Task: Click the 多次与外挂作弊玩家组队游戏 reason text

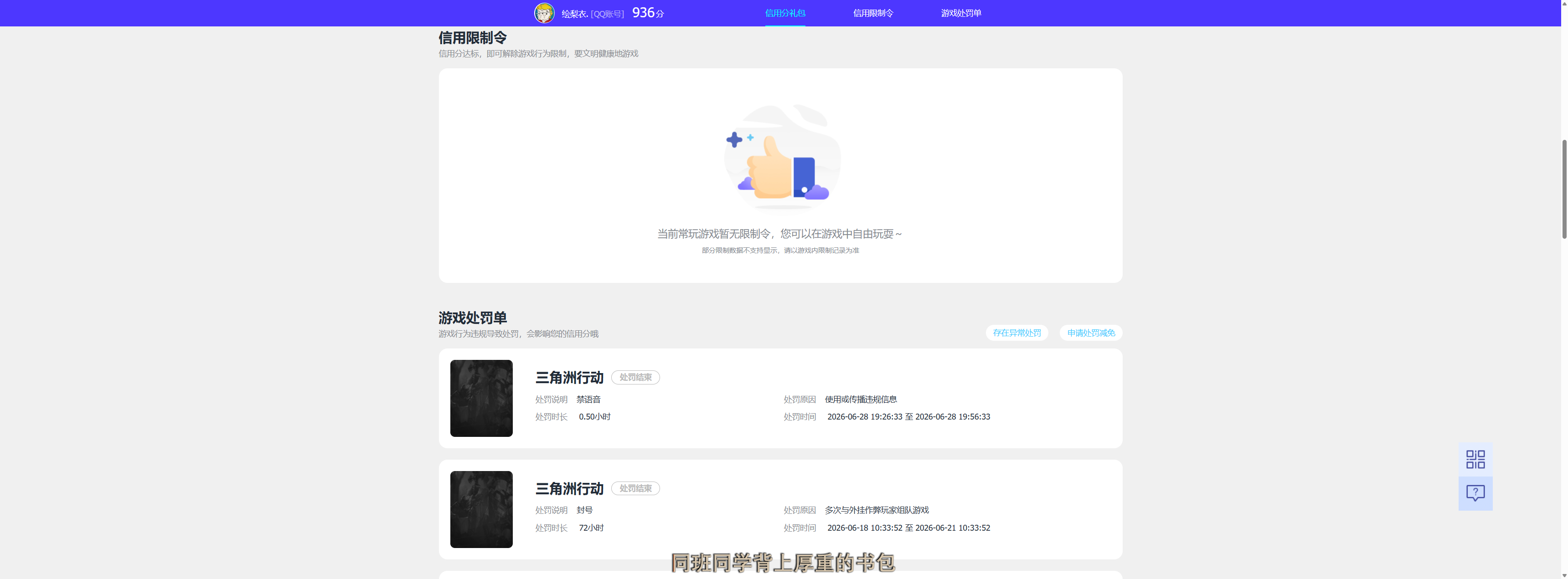Action: 877,510
